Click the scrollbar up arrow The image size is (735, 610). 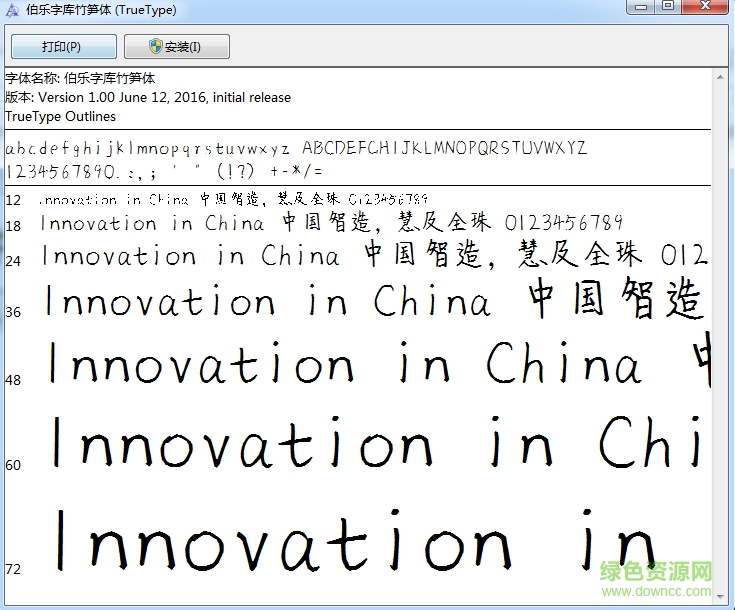pos(720,77)
